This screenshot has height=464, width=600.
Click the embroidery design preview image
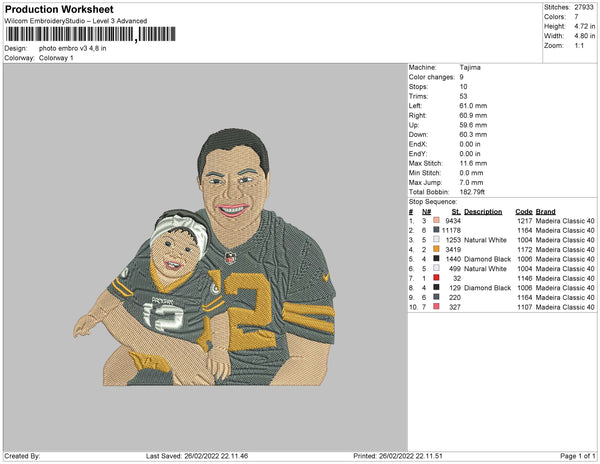click(205, 257)
